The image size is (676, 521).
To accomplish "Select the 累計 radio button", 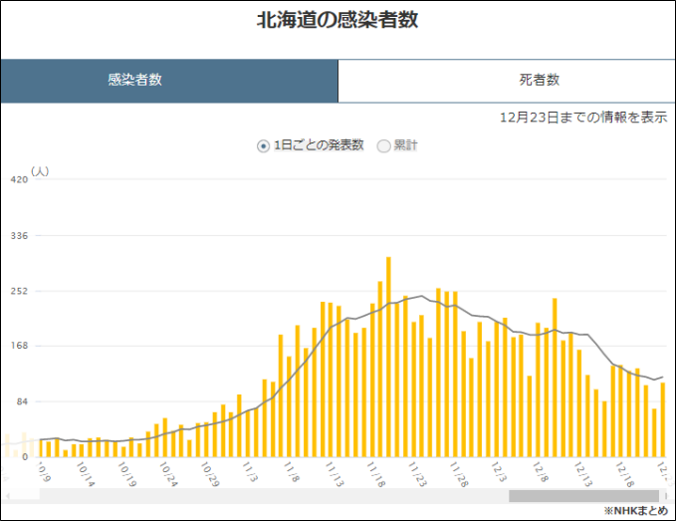I will pyautogui.click(x=383, y=146).
